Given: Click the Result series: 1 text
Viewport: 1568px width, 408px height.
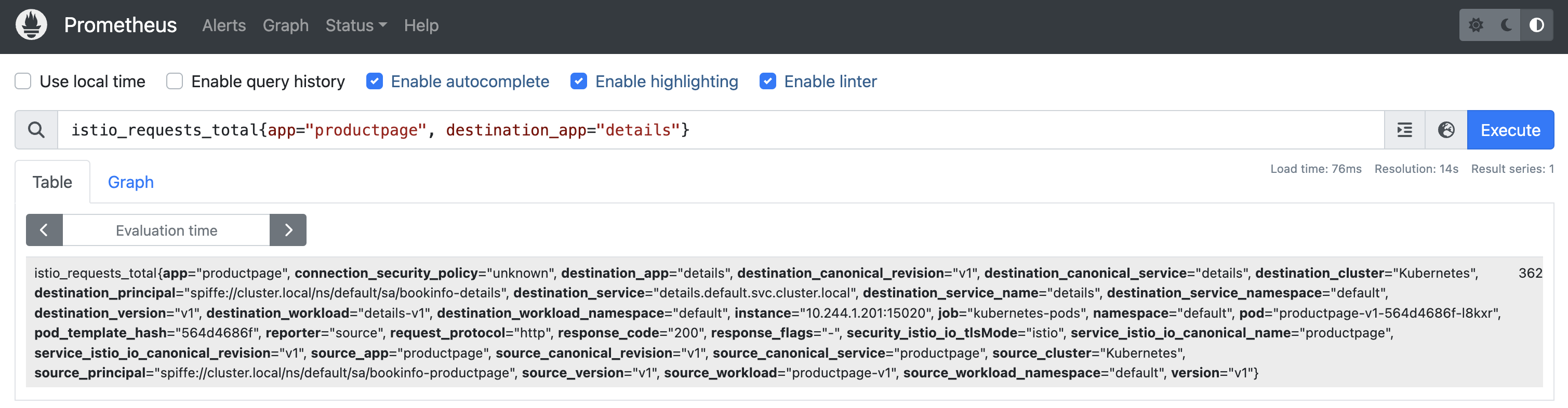Looking at the screenshot, I should tap(1512, 169).
